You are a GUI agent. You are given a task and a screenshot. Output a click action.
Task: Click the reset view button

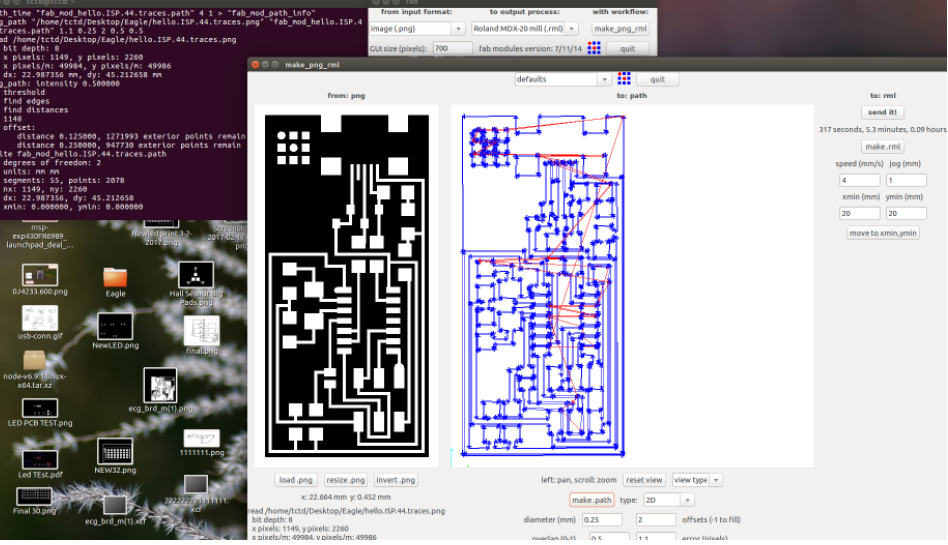[644, 480]
